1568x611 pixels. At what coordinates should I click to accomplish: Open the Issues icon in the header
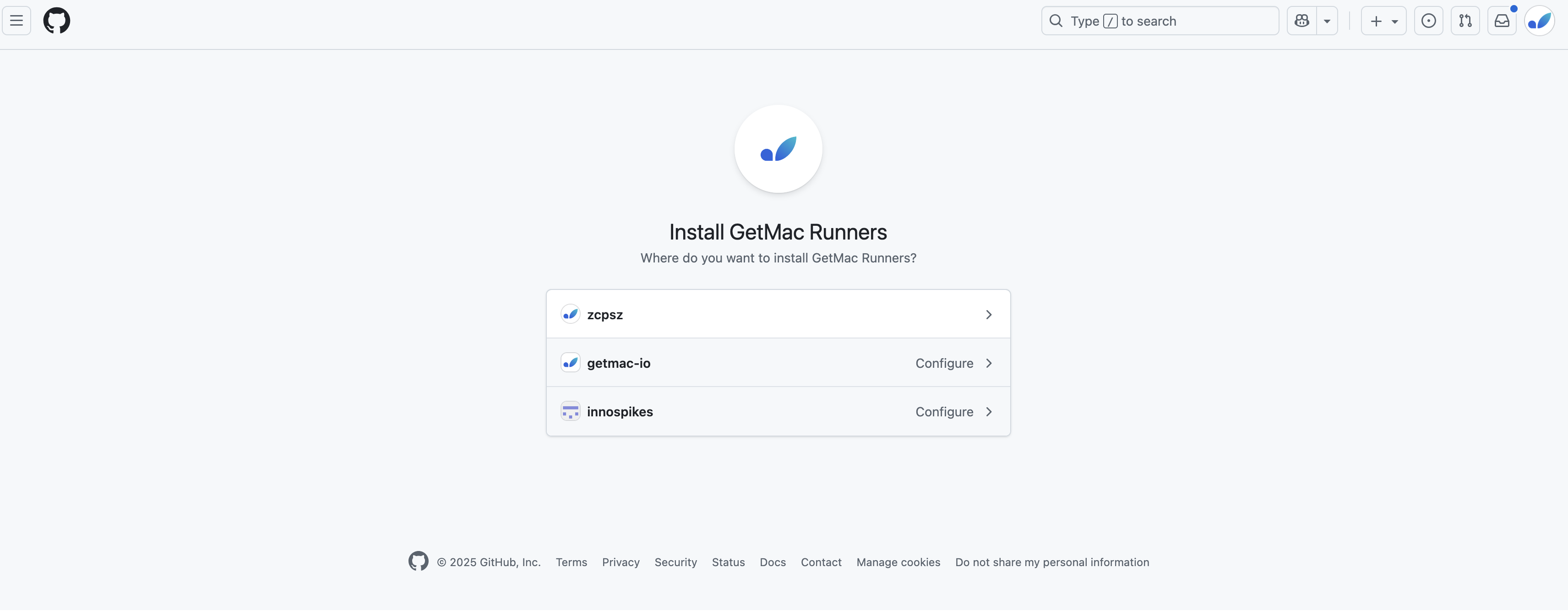(x=1429, y=20)
